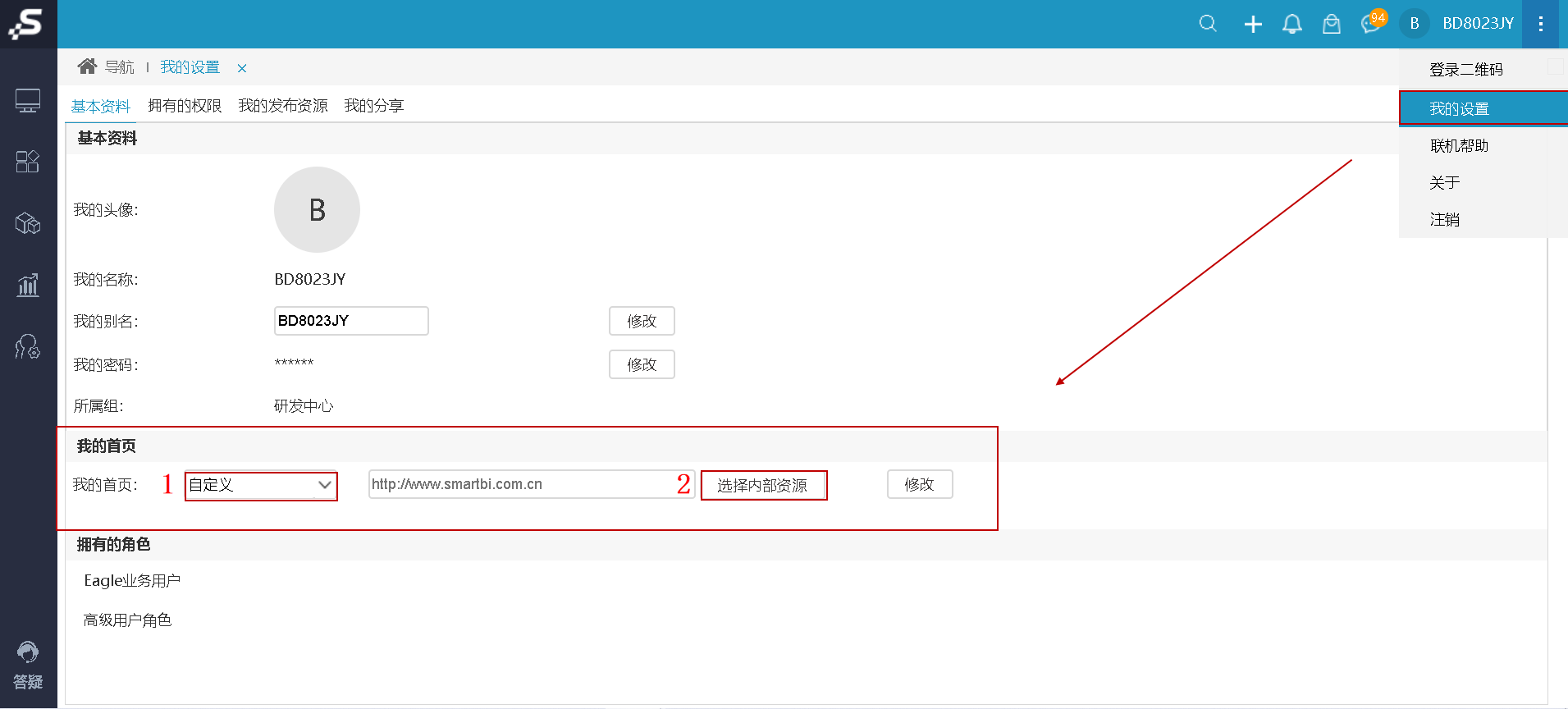This screenshot has width=1568, height=709.
Task: Expand the 自定义 homepage dropdown
Action: (x=261, y=486)
